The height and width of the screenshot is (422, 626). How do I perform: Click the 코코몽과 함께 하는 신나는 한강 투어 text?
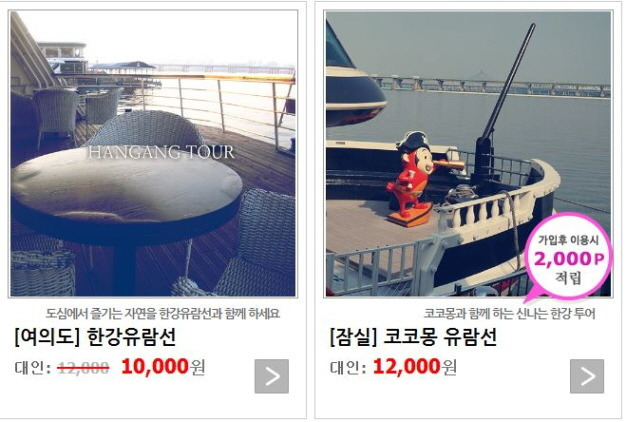(509, 313)
